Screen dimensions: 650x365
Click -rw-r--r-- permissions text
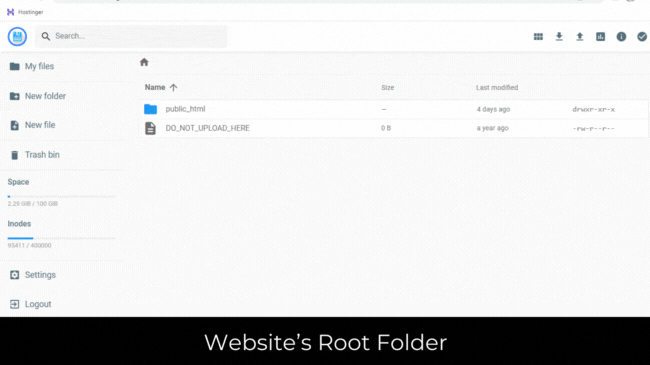pyautogui.click(x=594, y=129)
